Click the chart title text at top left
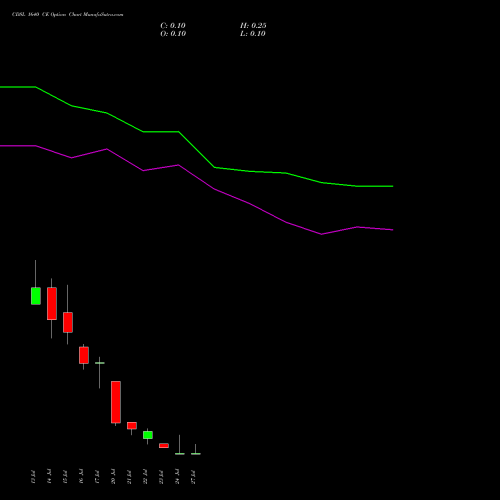 tap(68, 15)
